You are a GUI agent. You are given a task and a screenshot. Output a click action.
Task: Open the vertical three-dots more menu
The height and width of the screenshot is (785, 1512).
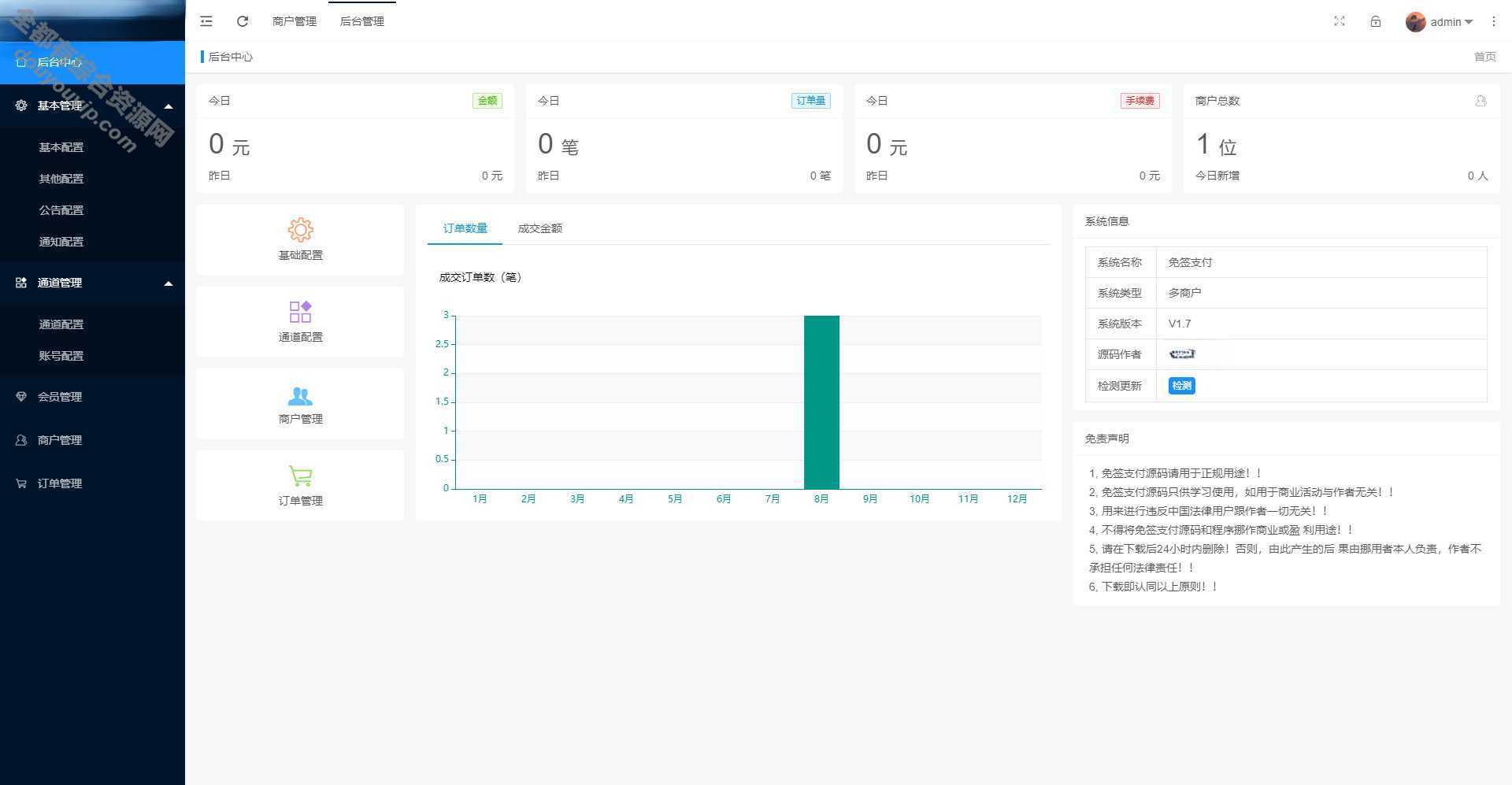[x=1494, y=21]
